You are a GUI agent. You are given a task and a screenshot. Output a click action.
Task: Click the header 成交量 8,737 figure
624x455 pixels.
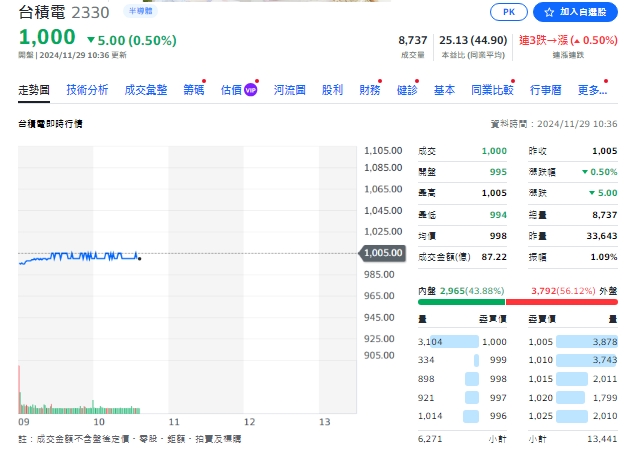pos(413,40)
